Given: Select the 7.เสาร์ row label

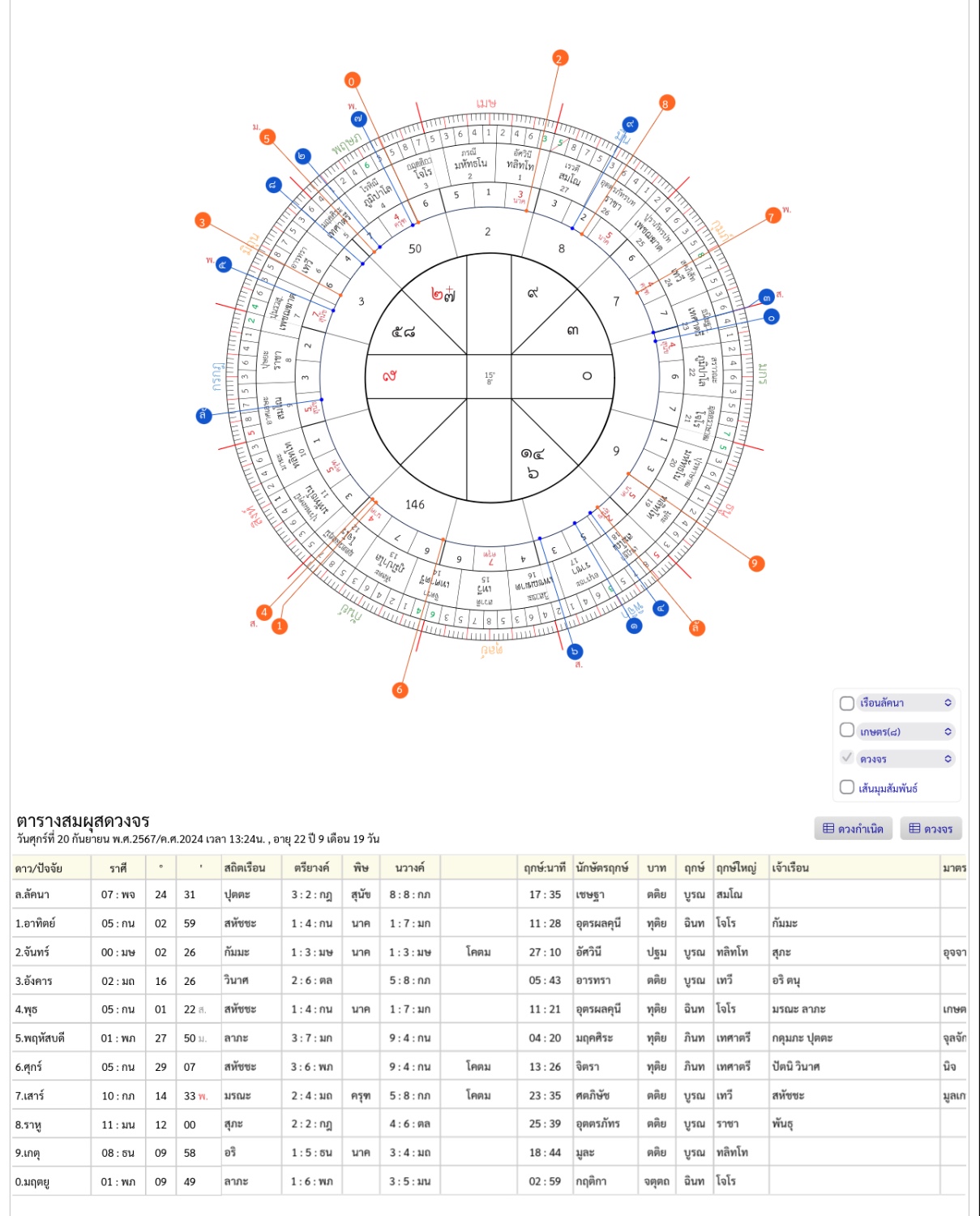Looking at the screenshot, I should (30, 1096).
